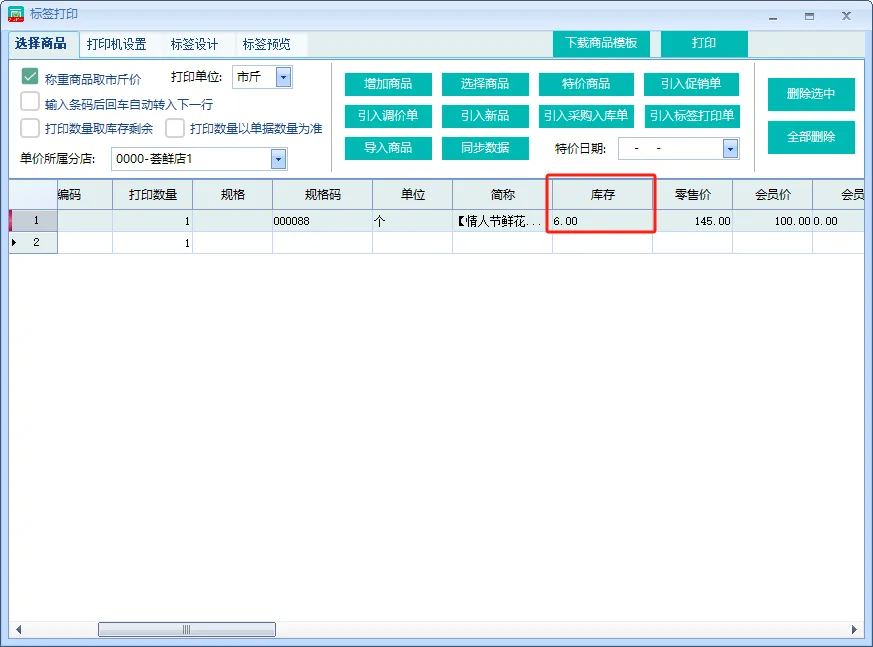Switch to the 选择商品 tab
The height and width of the screenshot is (647, 873).
[x=41, y=43]
